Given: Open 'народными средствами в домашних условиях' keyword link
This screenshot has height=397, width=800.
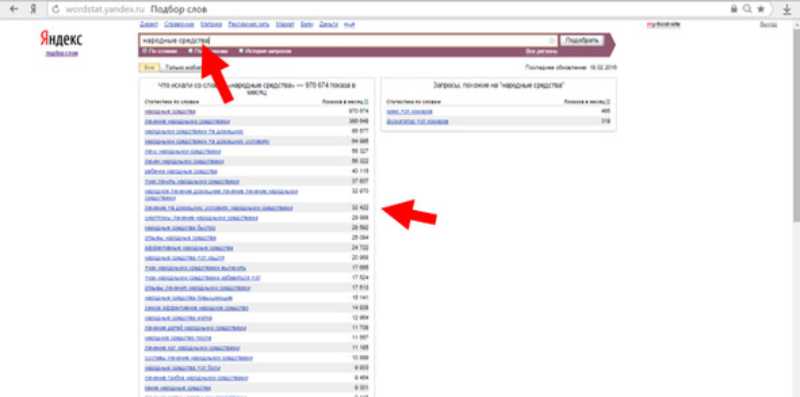Looking at the screenshot, I should [207, 141].
